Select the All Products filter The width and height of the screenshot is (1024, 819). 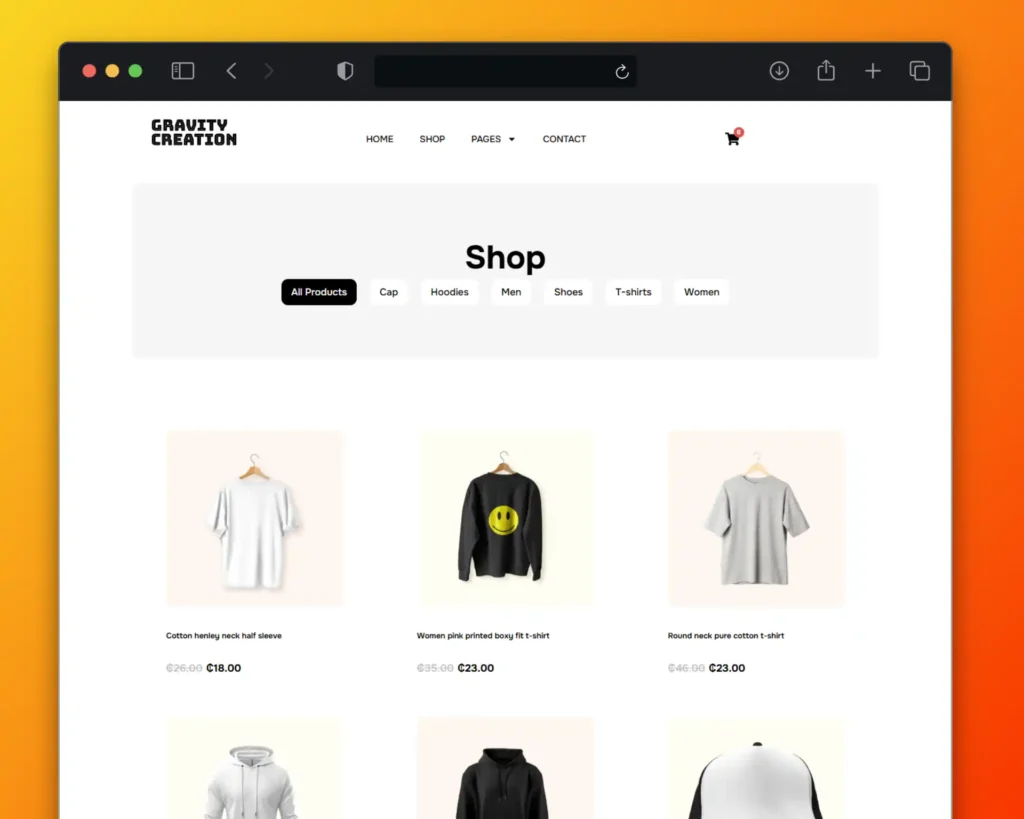pos(319,292)
